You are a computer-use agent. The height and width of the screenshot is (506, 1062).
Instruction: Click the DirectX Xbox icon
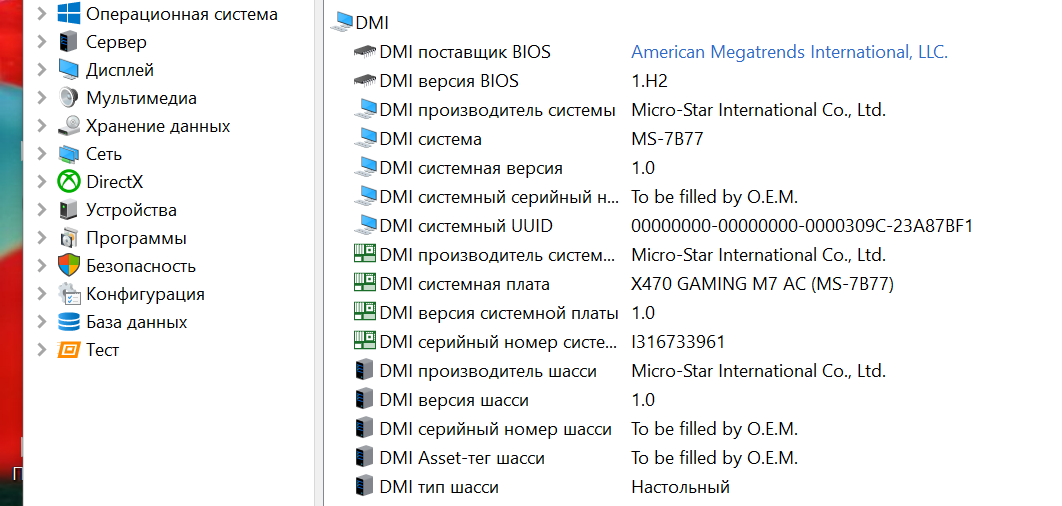[x=69, y=182]
